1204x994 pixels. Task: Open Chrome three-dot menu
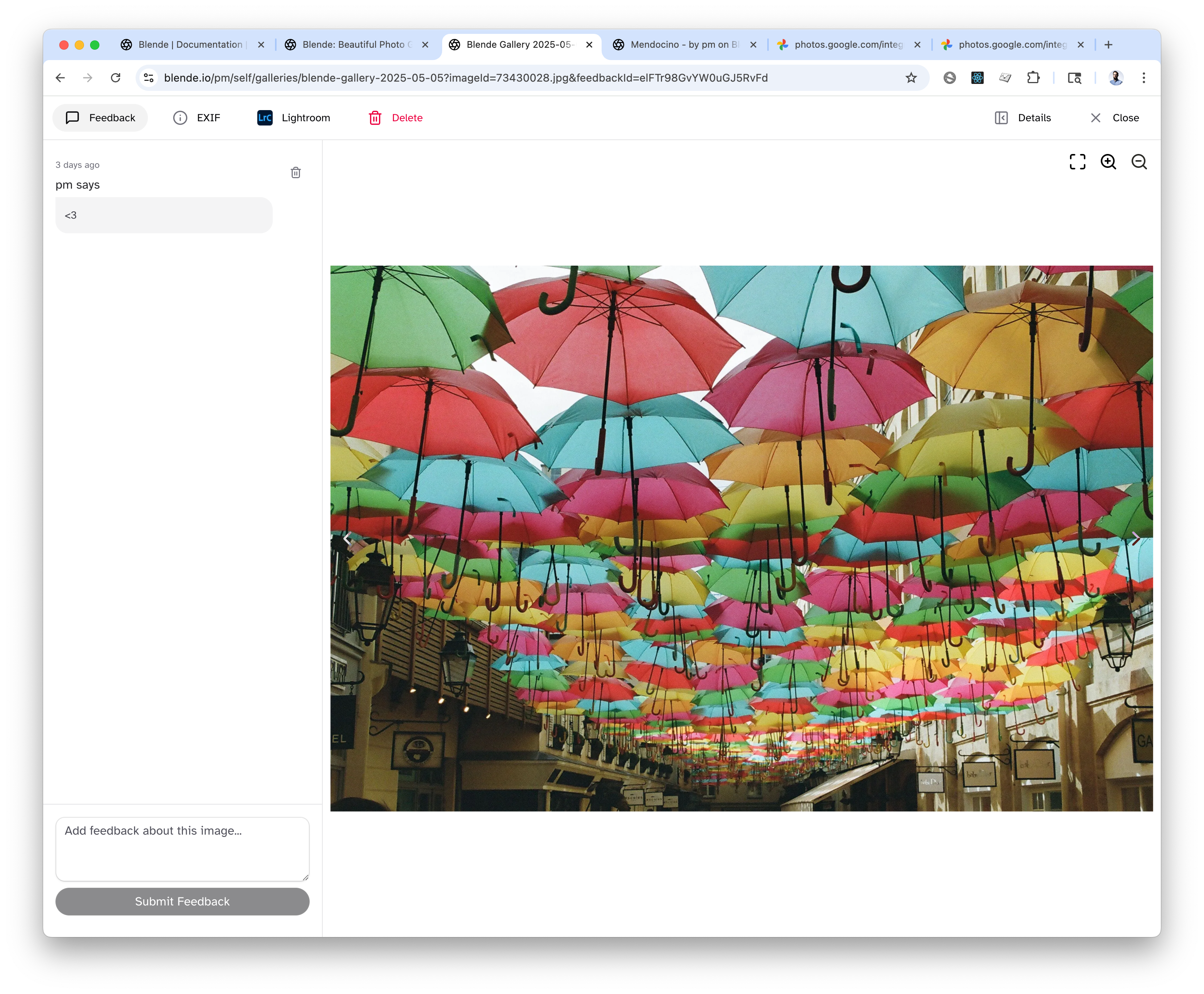tap(1143, 78)
